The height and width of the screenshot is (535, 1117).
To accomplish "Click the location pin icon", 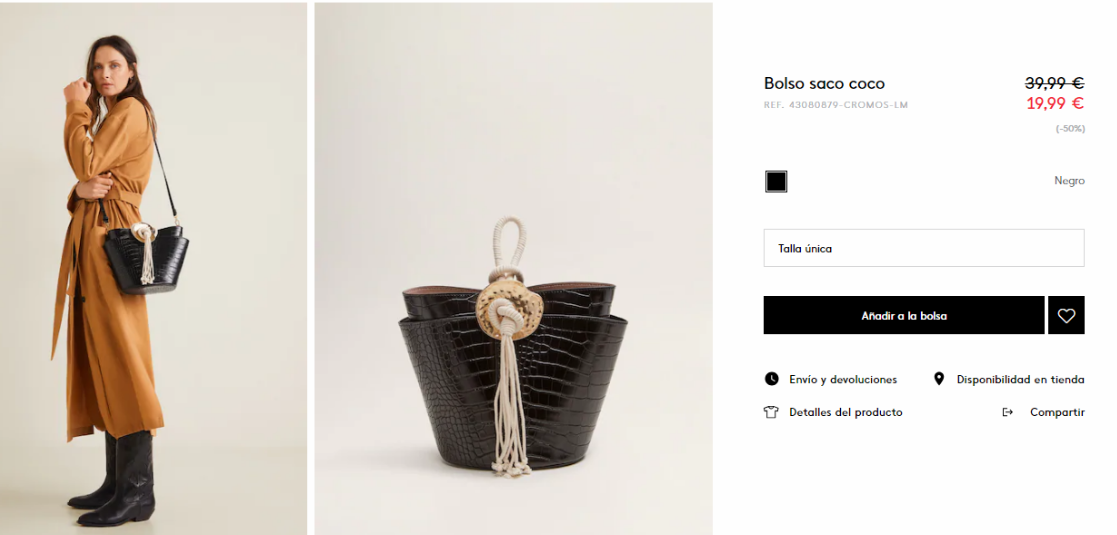I will (x=939, y=379).
